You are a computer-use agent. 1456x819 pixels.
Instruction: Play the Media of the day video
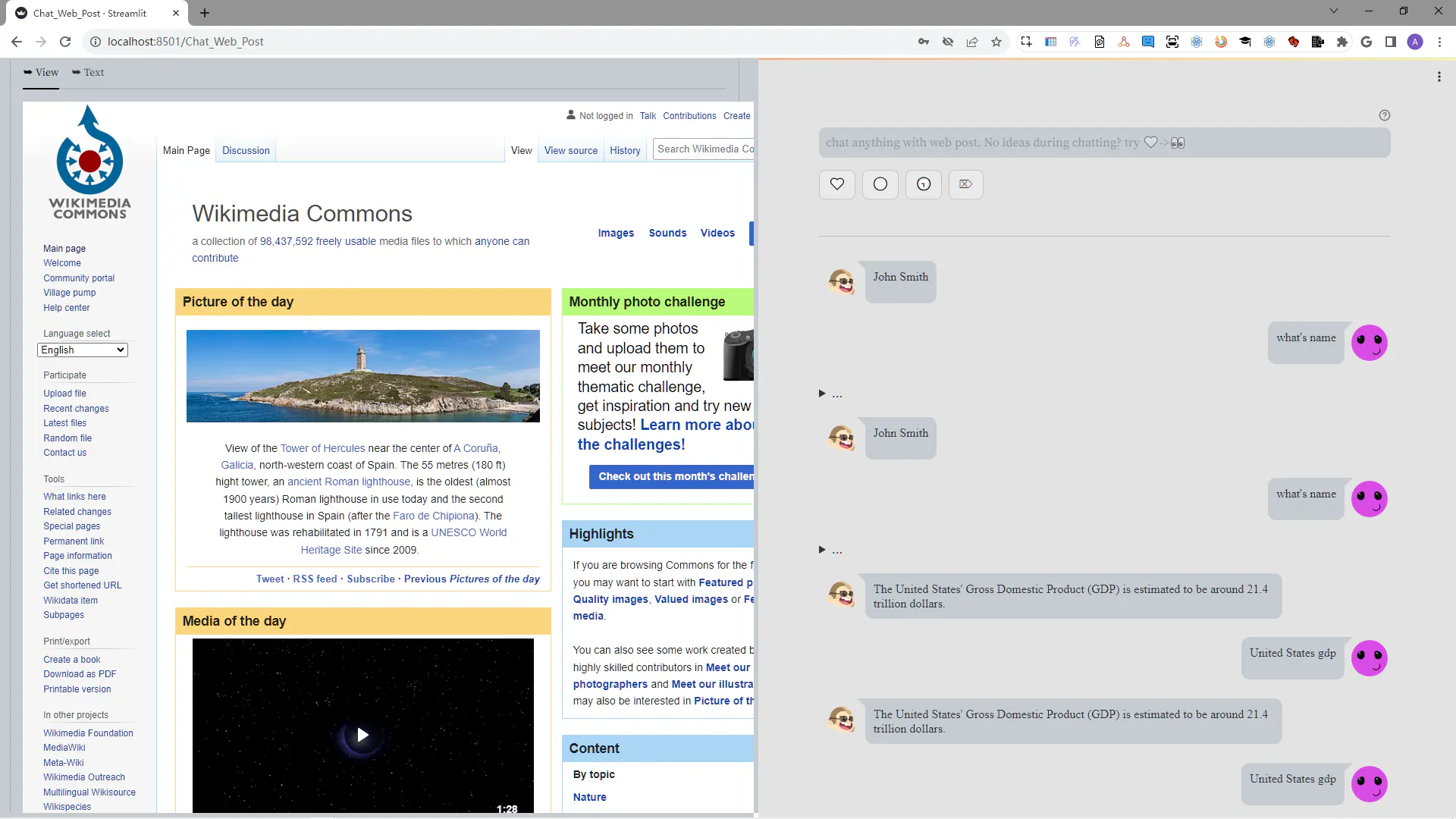(362, 735)
